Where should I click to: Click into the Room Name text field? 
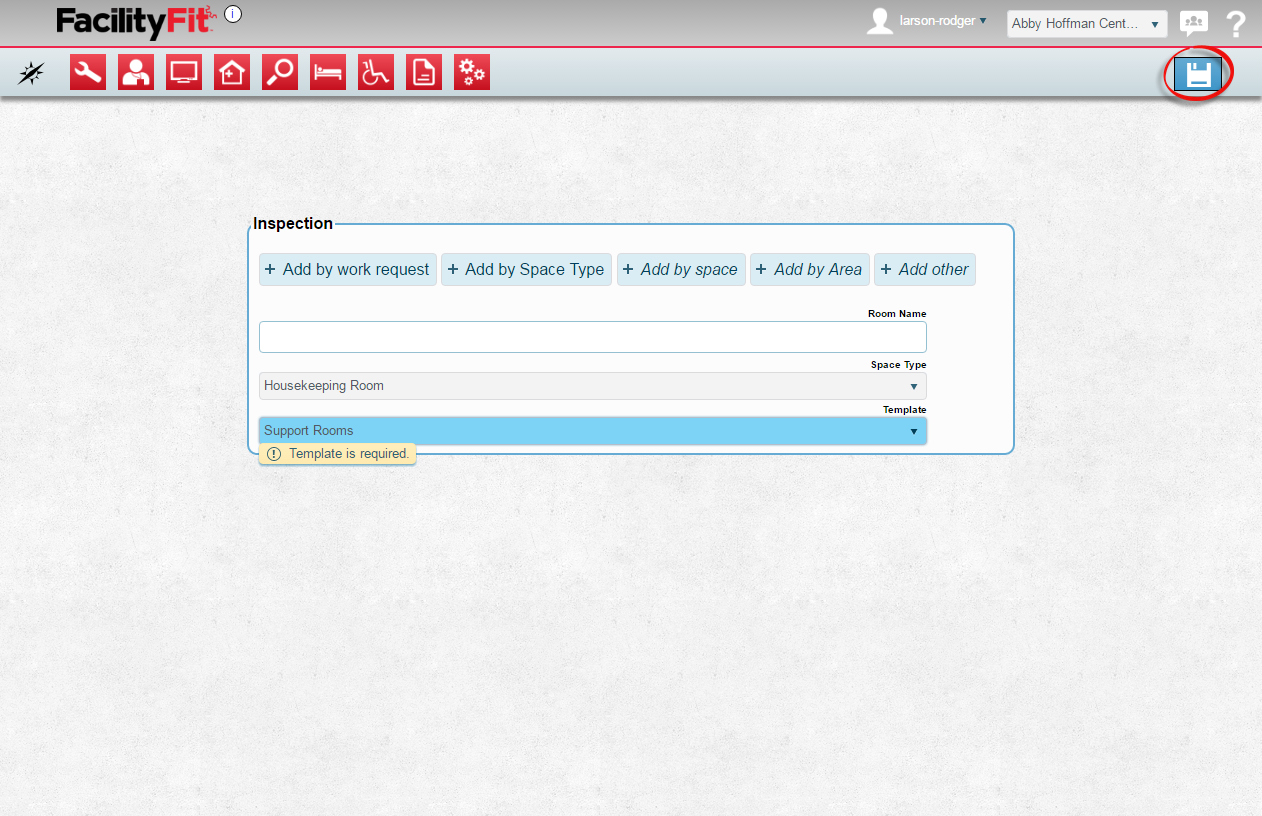tap(592, 337)
